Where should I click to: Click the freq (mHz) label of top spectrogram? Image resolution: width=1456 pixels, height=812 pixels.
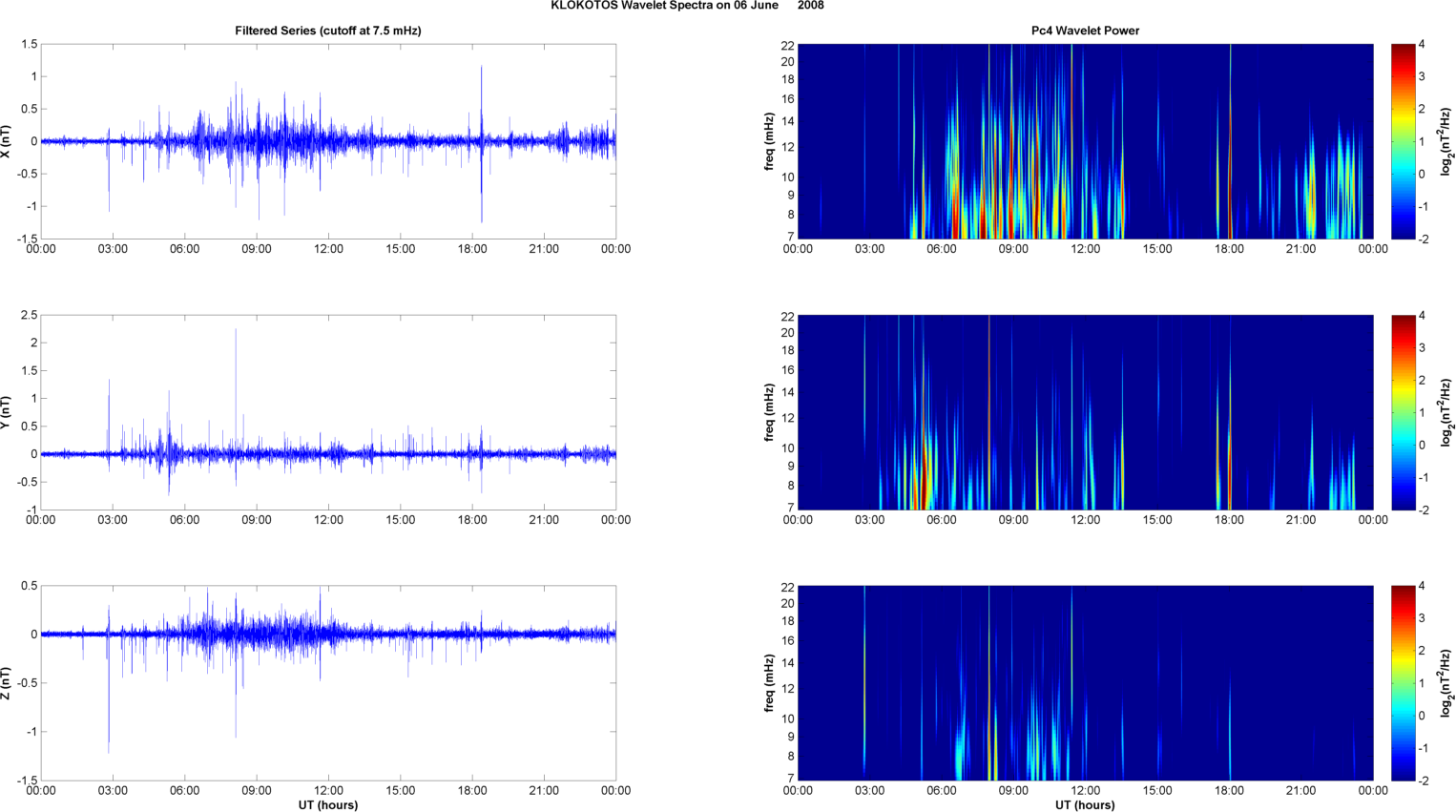click(x=769, y=141)
